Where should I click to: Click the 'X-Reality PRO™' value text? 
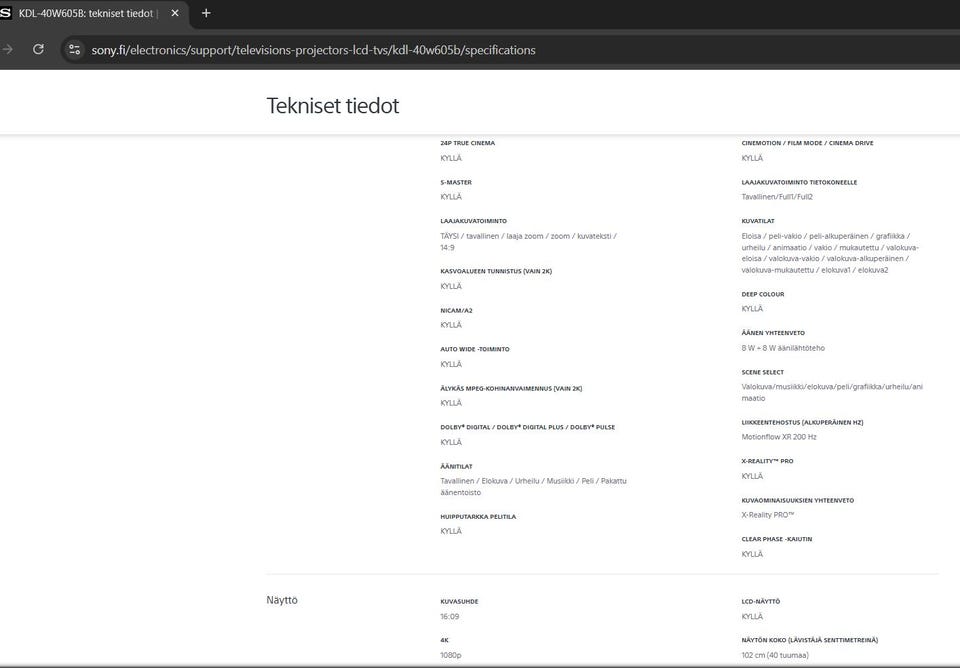[x=768, y=515]
